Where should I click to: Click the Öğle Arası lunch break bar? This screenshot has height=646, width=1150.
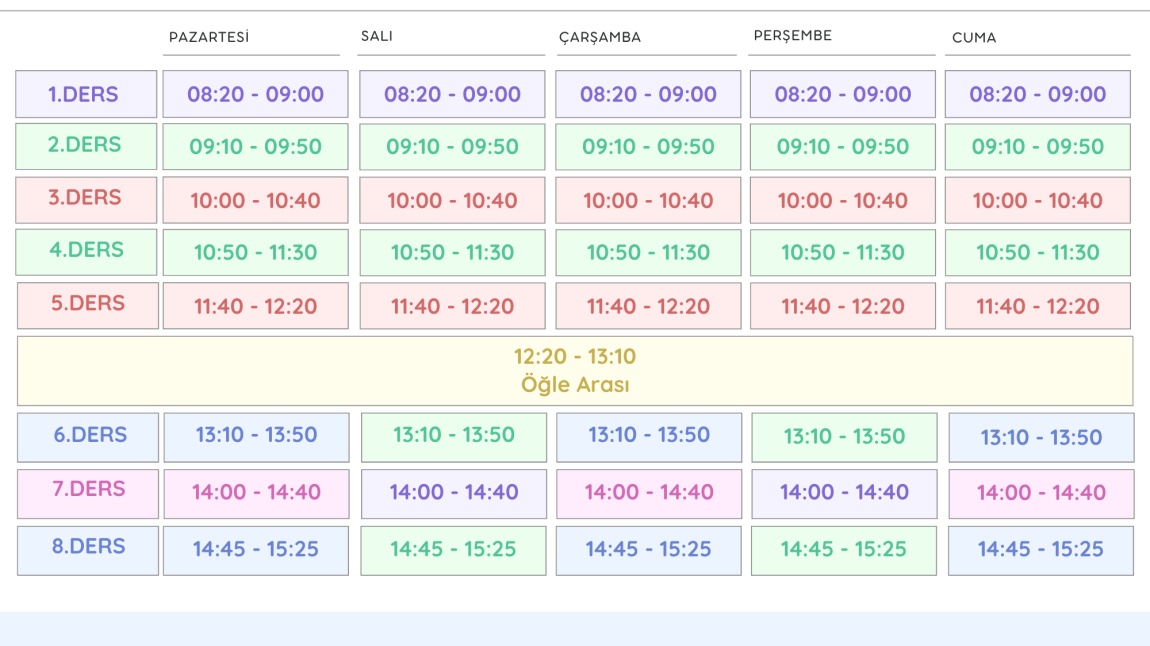[575, 370]
